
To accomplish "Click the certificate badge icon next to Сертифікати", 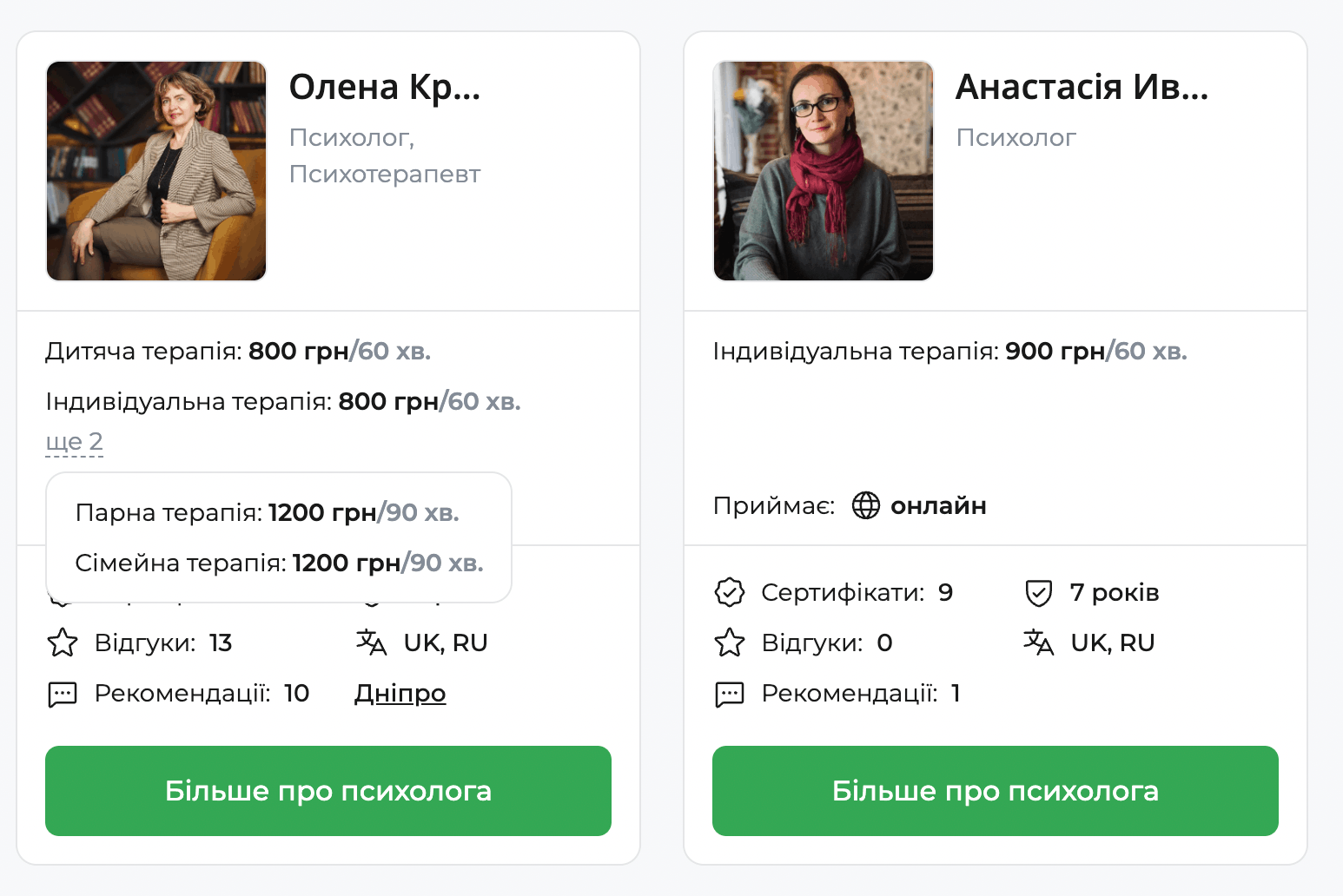I will point(730,592).
